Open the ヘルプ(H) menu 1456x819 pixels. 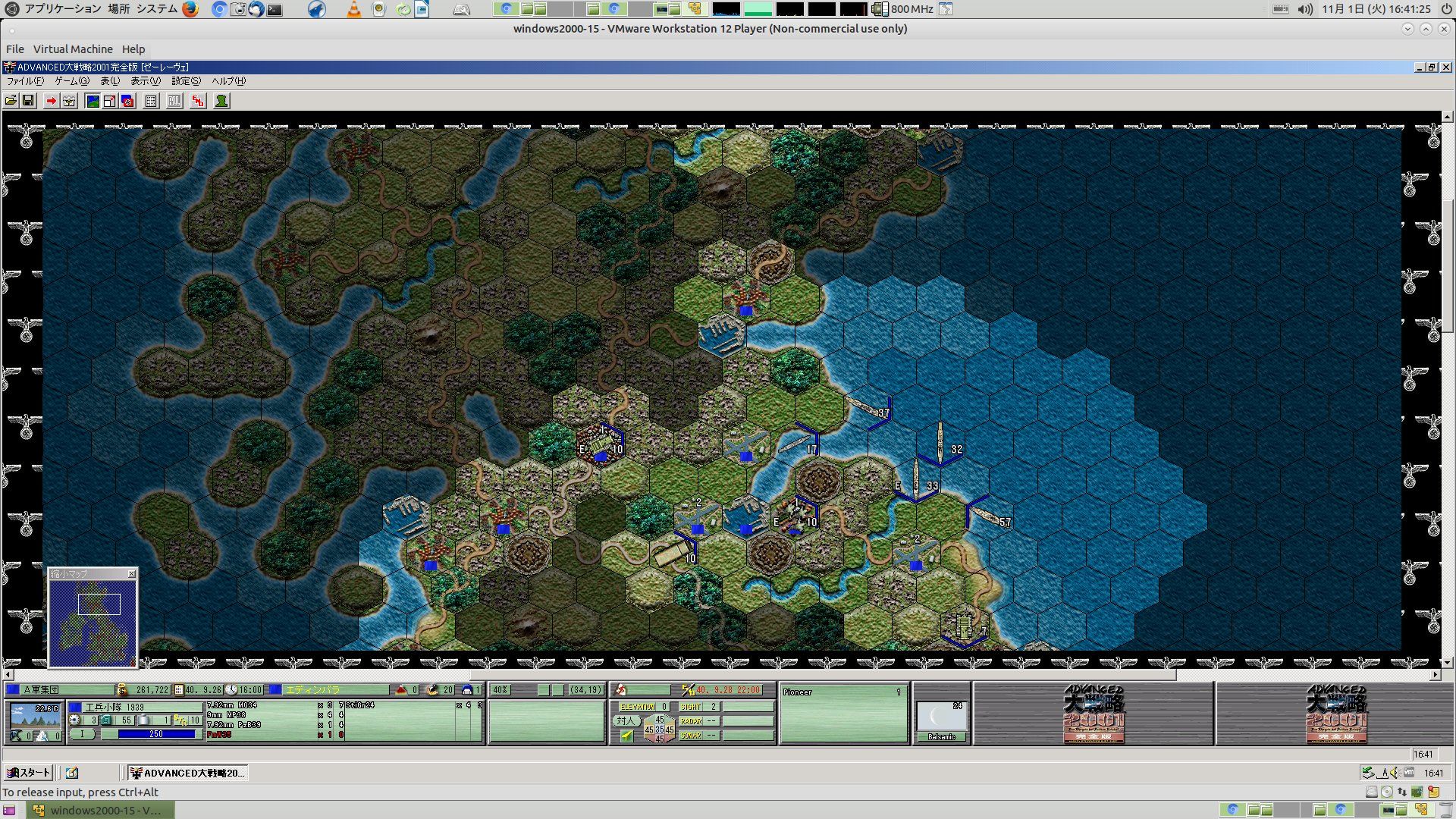pyautogui.click(x=228, y=81)
